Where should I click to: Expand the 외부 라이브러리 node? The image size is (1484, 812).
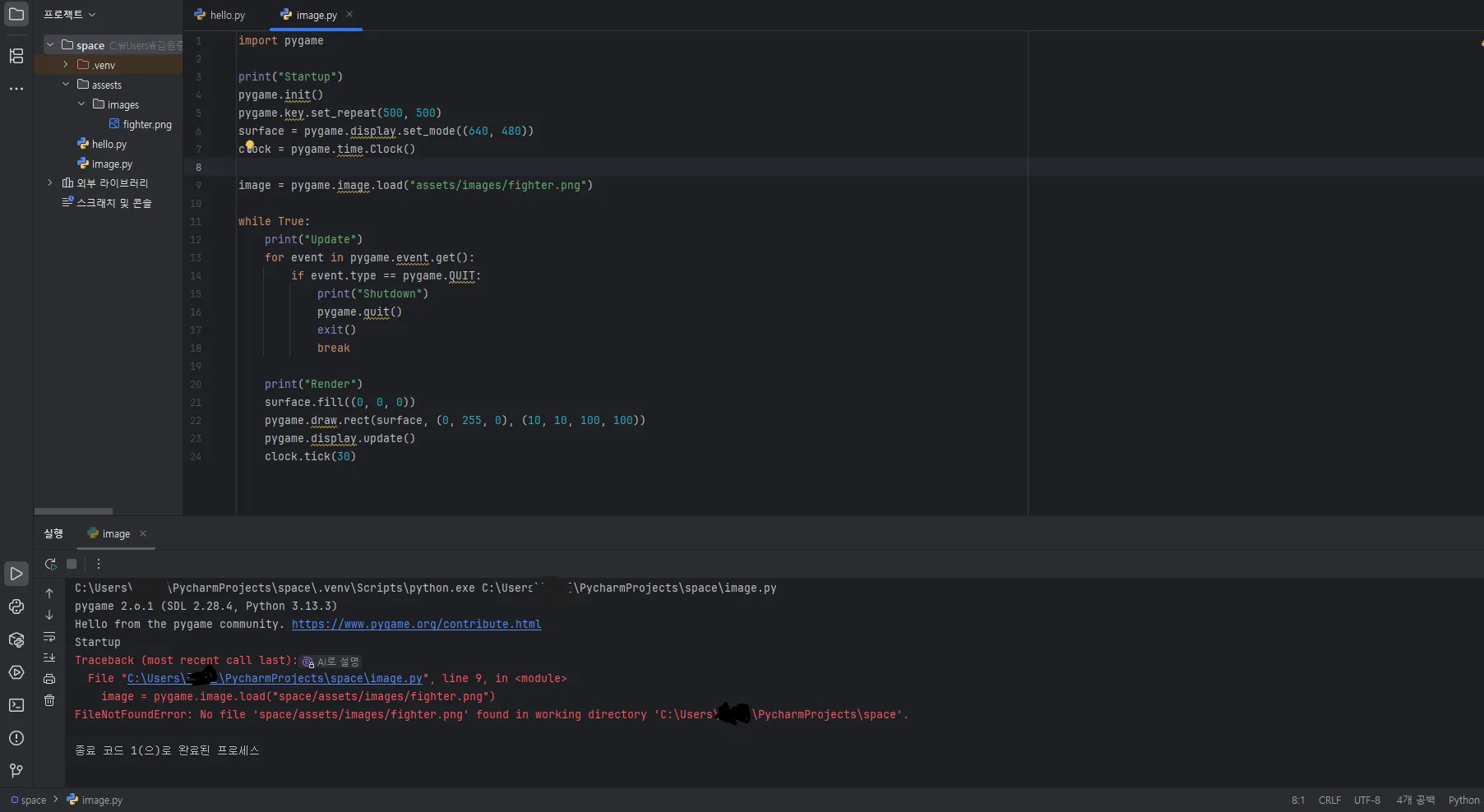click(50, 183)
